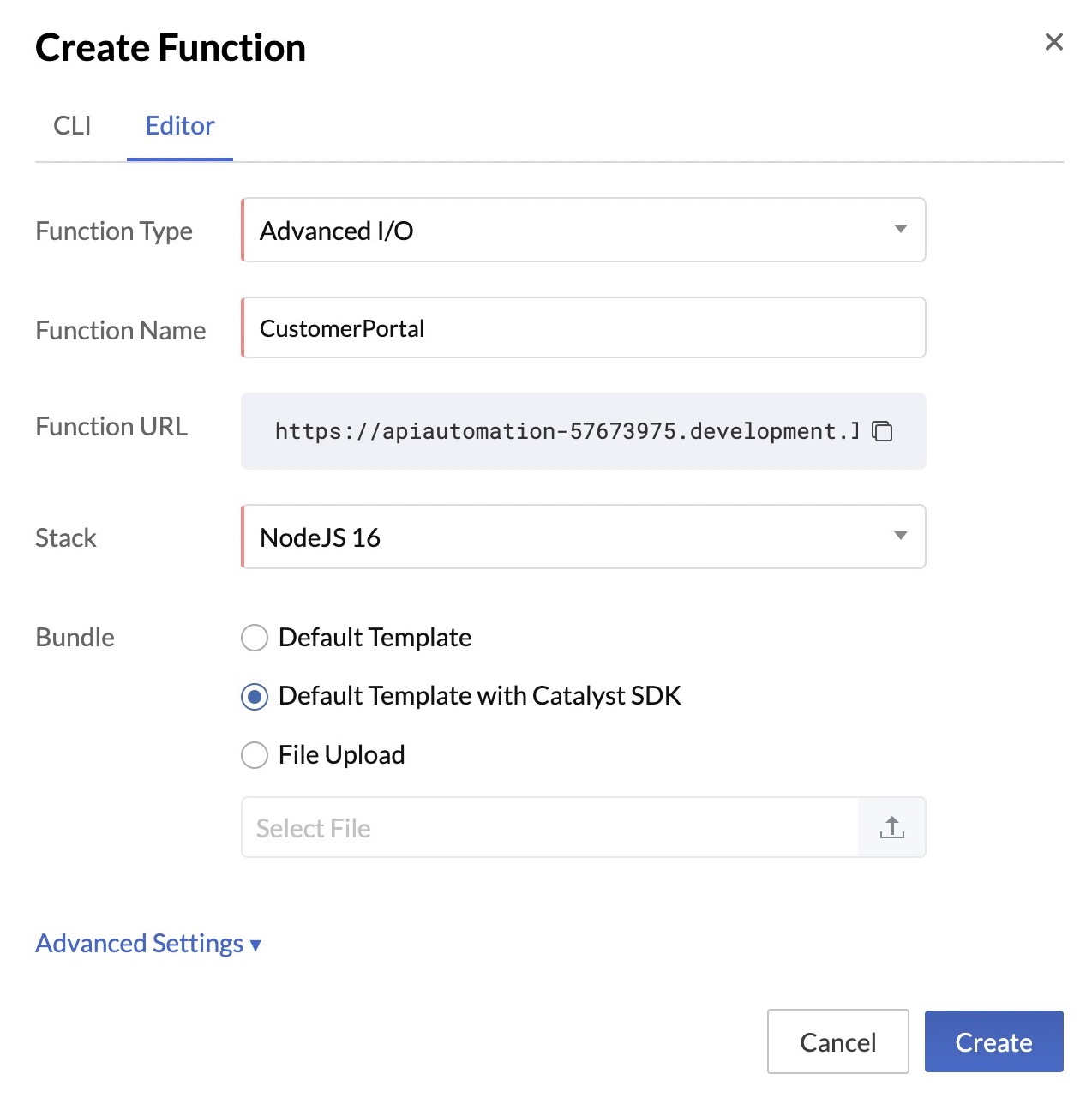
Task: Select the Default Template radio button
Action: (x=254, y=638)
